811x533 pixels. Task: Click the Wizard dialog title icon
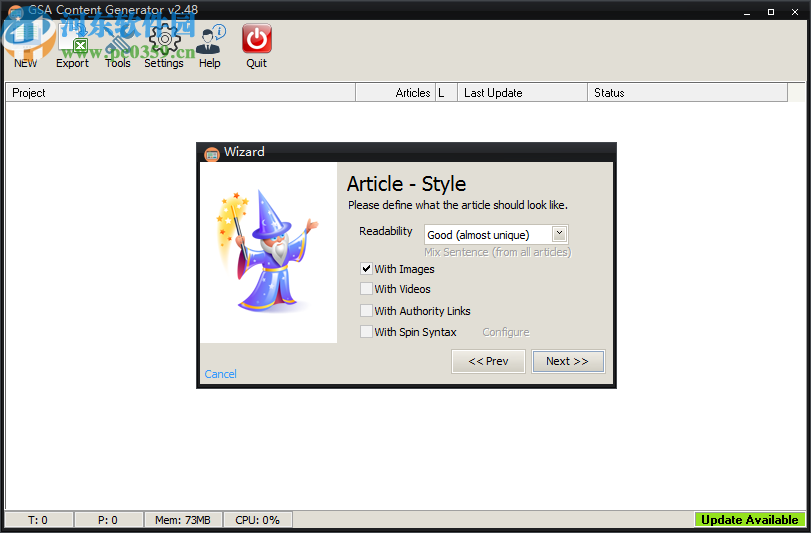click(212, 153)
